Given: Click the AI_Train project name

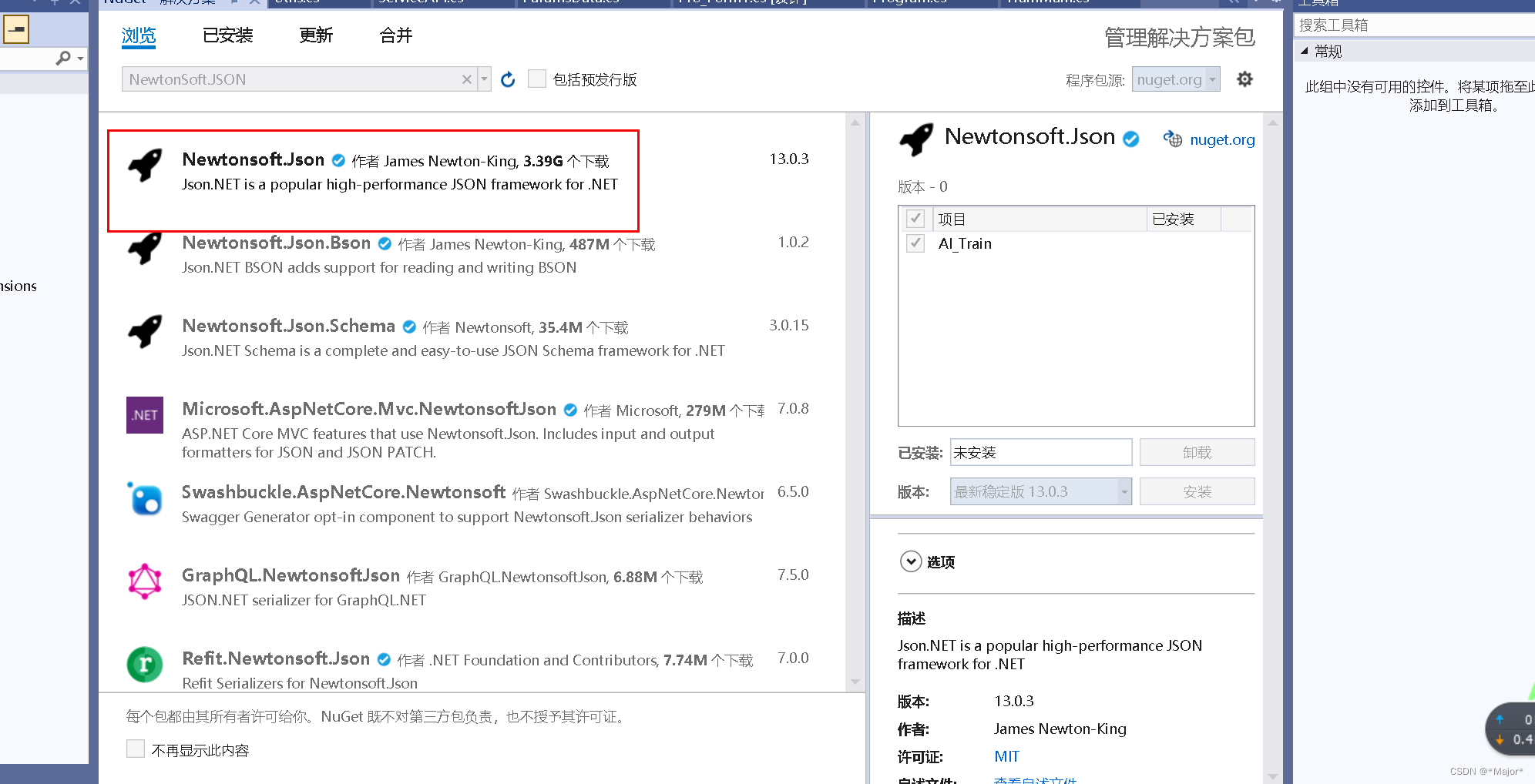Looking at the screenshot, I should [x=965, y=243].
